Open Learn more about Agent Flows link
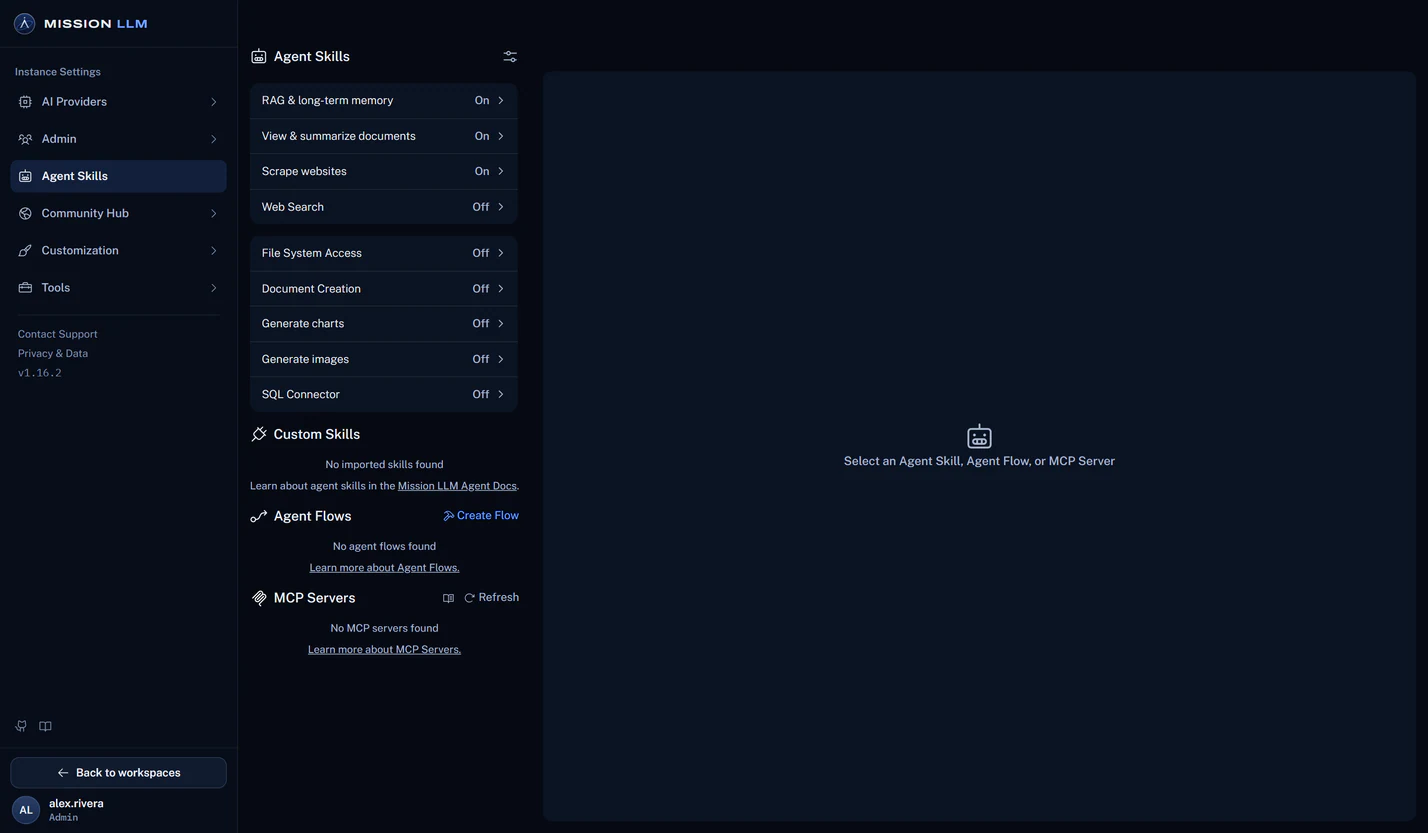 [384, 568]
